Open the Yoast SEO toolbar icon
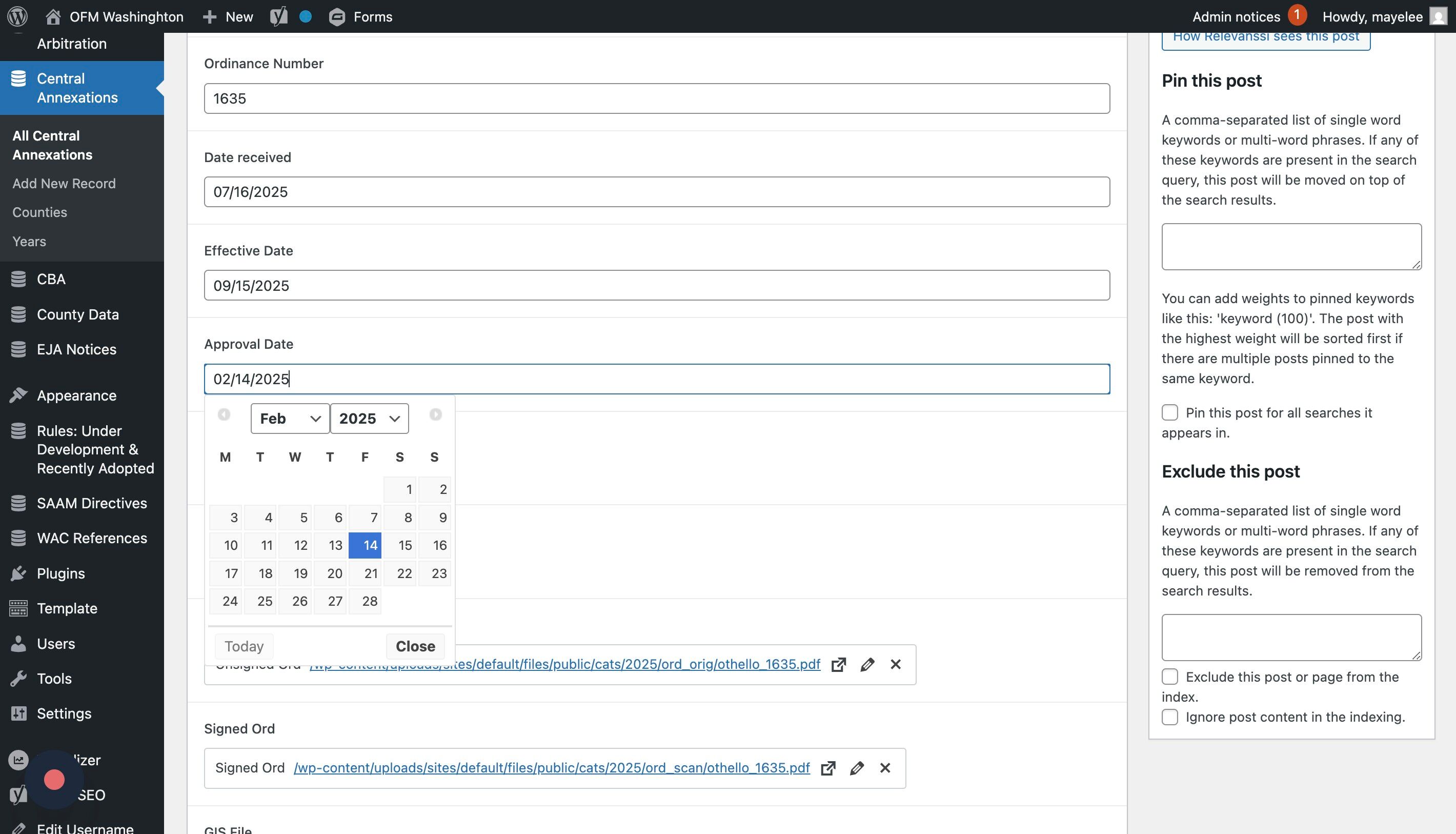 point(279,16)
